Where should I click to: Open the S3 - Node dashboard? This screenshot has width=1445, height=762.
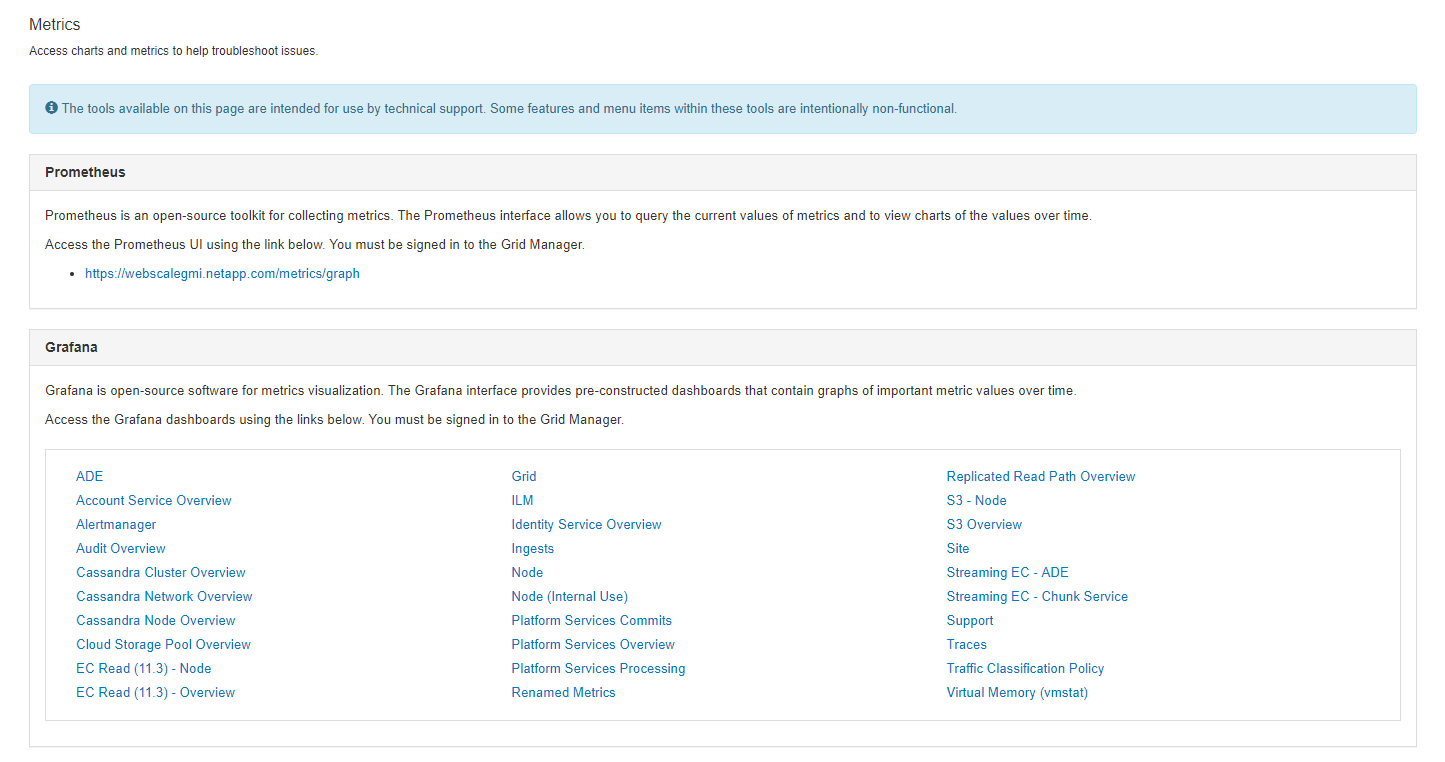point(977,500)
